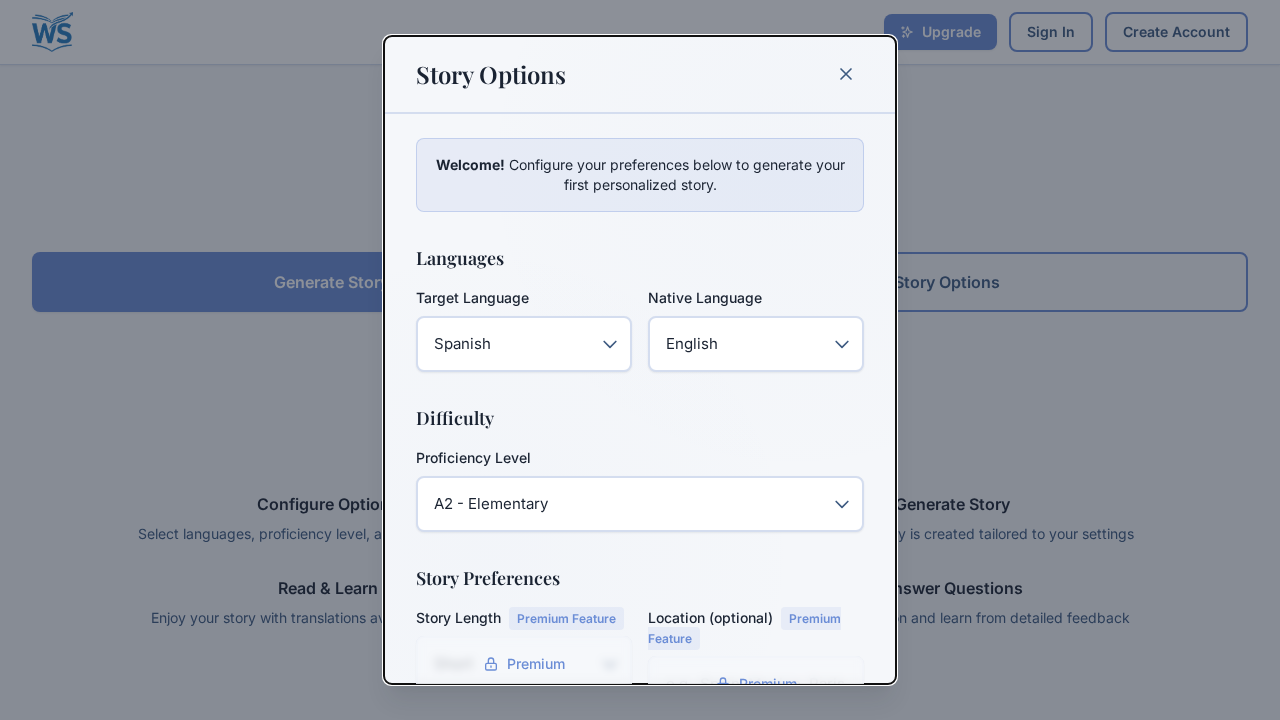Click the lock icon in Story Length field
The width and height of the screenshot is (1280, 720).
(x=490, y=664)
